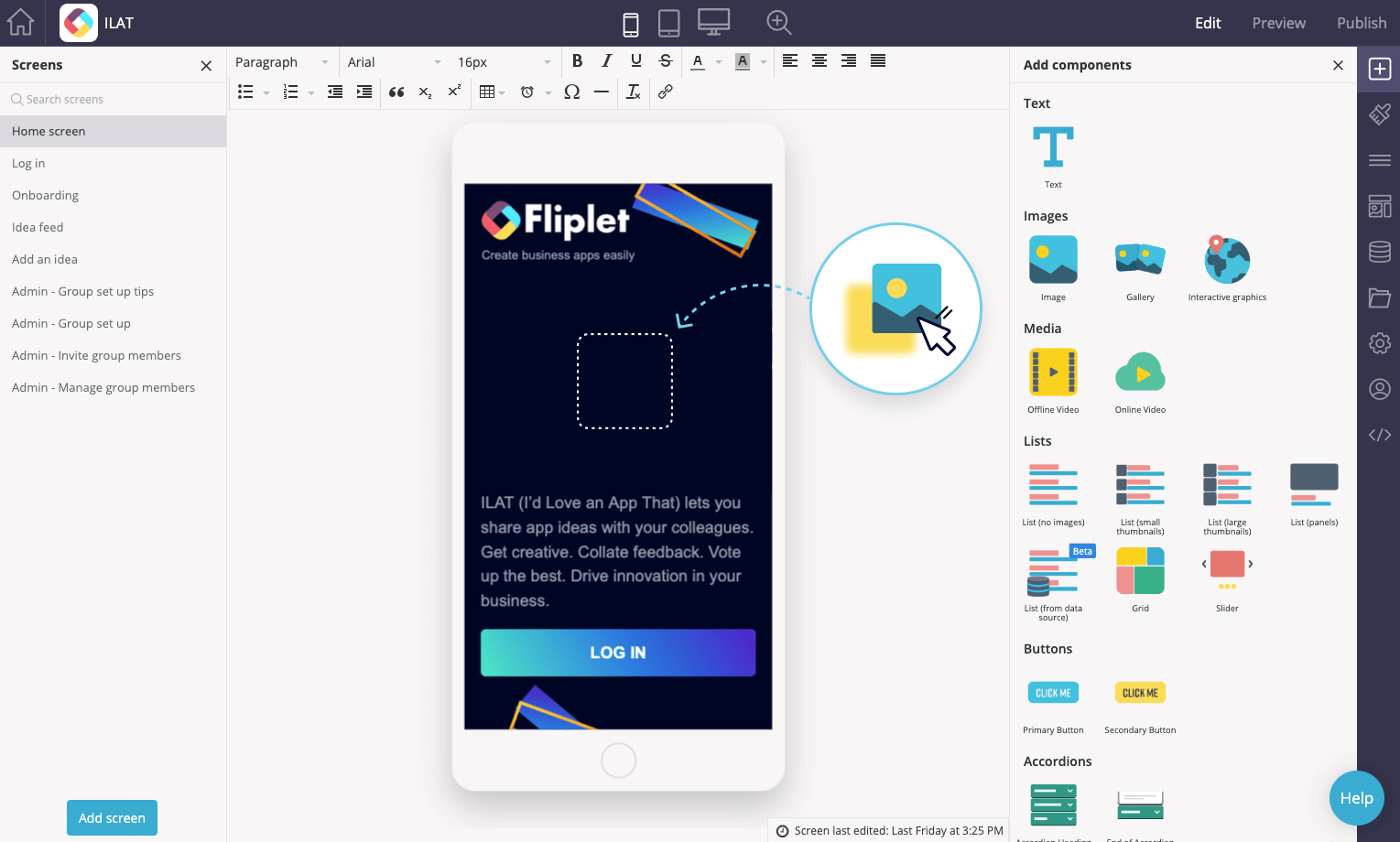Apply subscript formatting
The image size is (1400, 842).
(425, 92)
